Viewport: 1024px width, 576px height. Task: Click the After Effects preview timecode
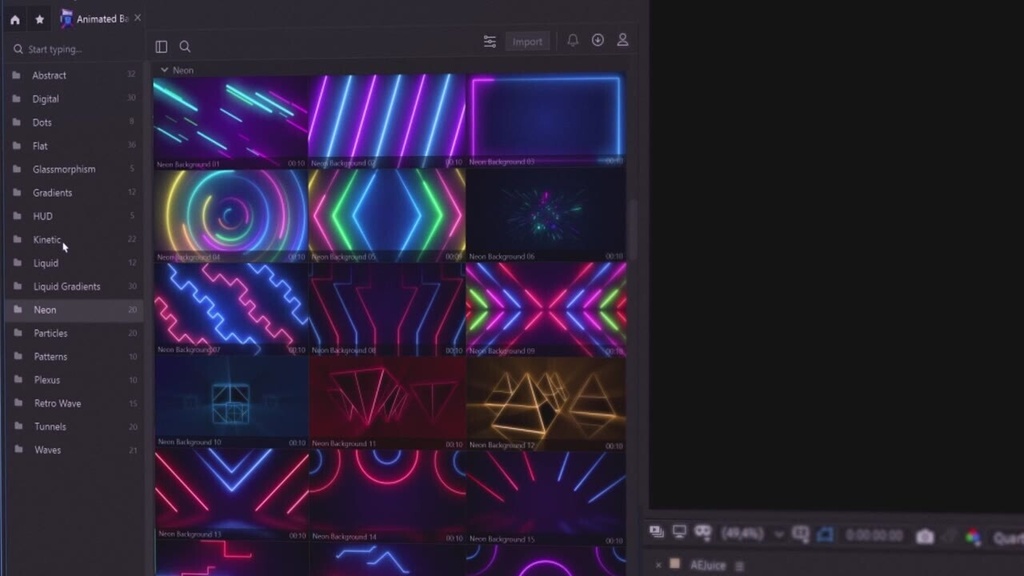pos(874,536)
